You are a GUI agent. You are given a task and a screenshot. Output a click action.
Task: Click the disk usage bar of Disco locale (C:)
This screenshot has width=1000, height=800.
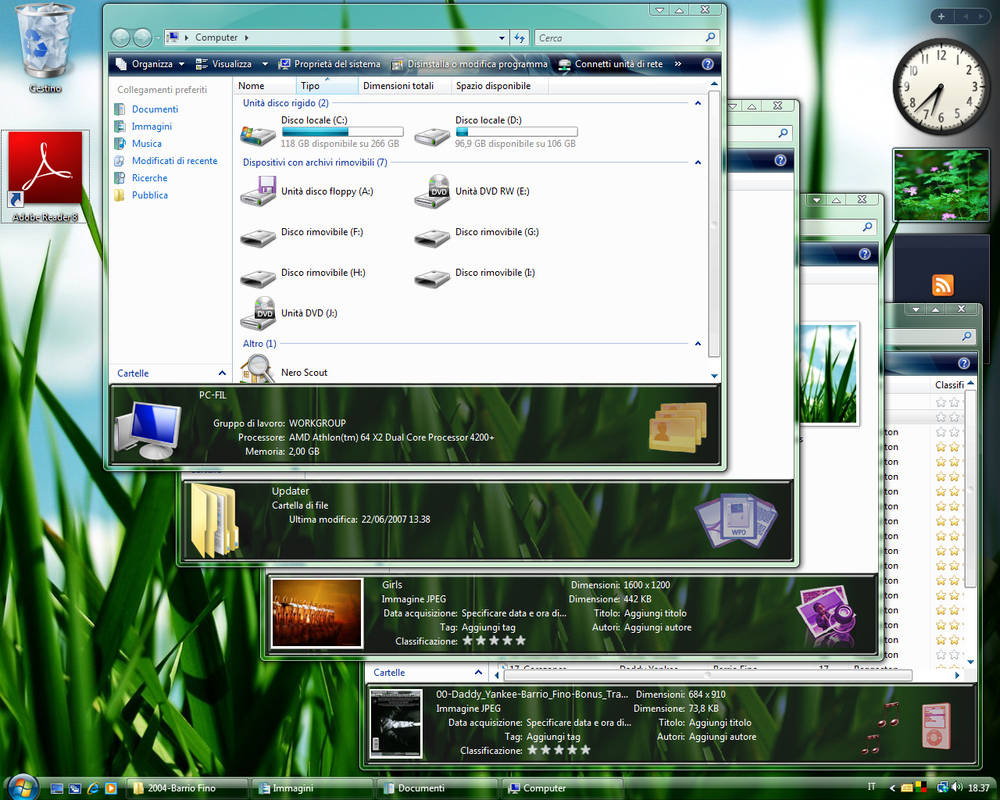click(342, 131)
